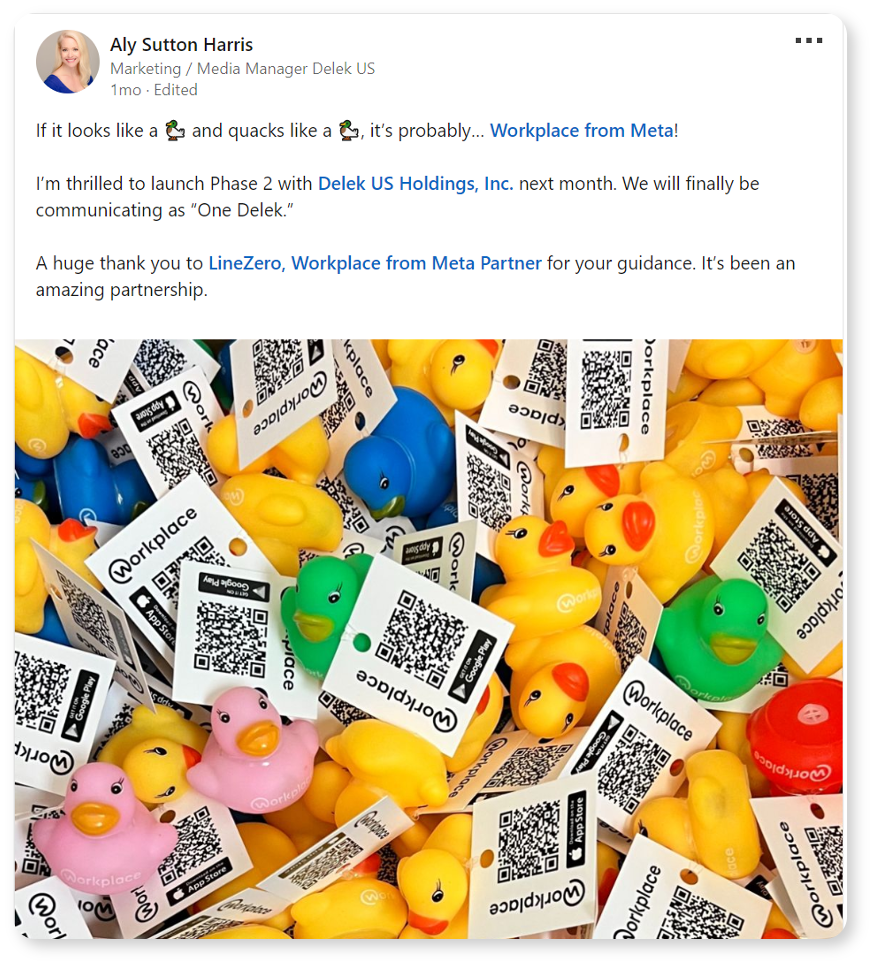The width and height of the screenshot is (876, 968).
Task: Click the red rubber duck with Workplace logo
Action: pos(795,743)
